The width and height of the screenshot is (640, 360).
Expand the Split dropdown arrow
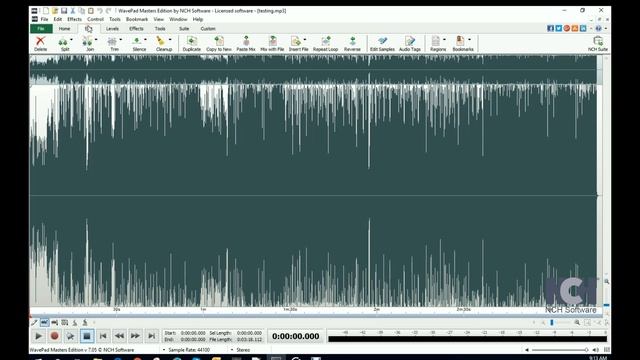(71, 40)
